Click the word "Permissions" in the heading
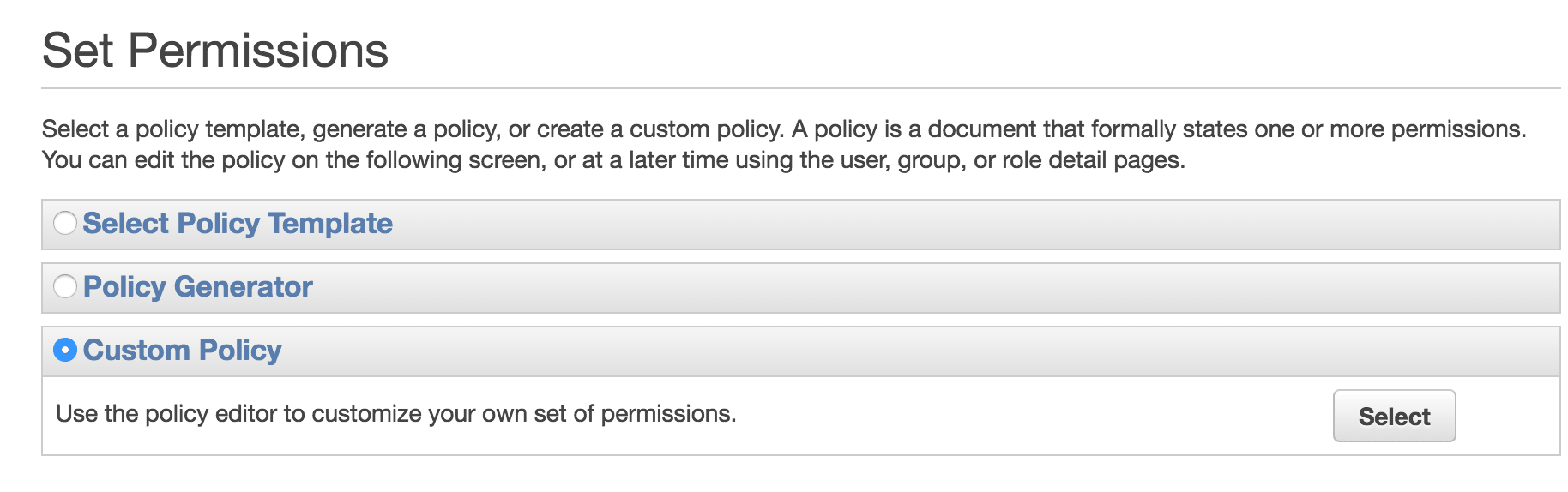1568x492 pixels. [258, 51]
